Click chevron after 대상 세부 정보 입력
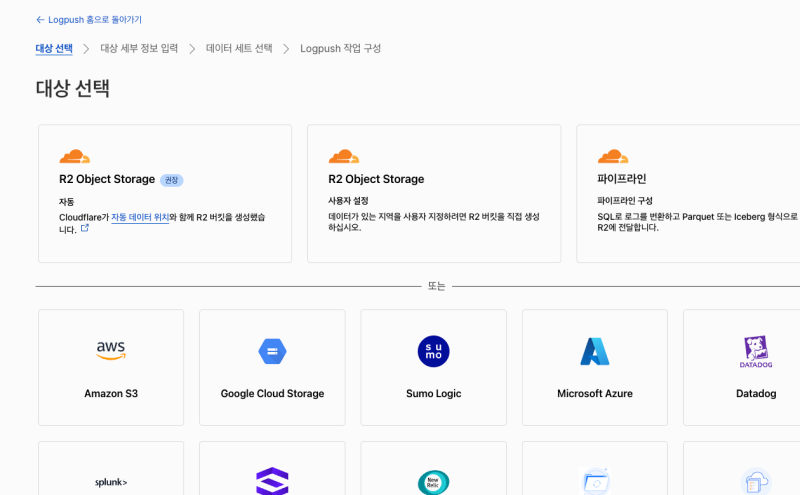 [x=192, y=49]
